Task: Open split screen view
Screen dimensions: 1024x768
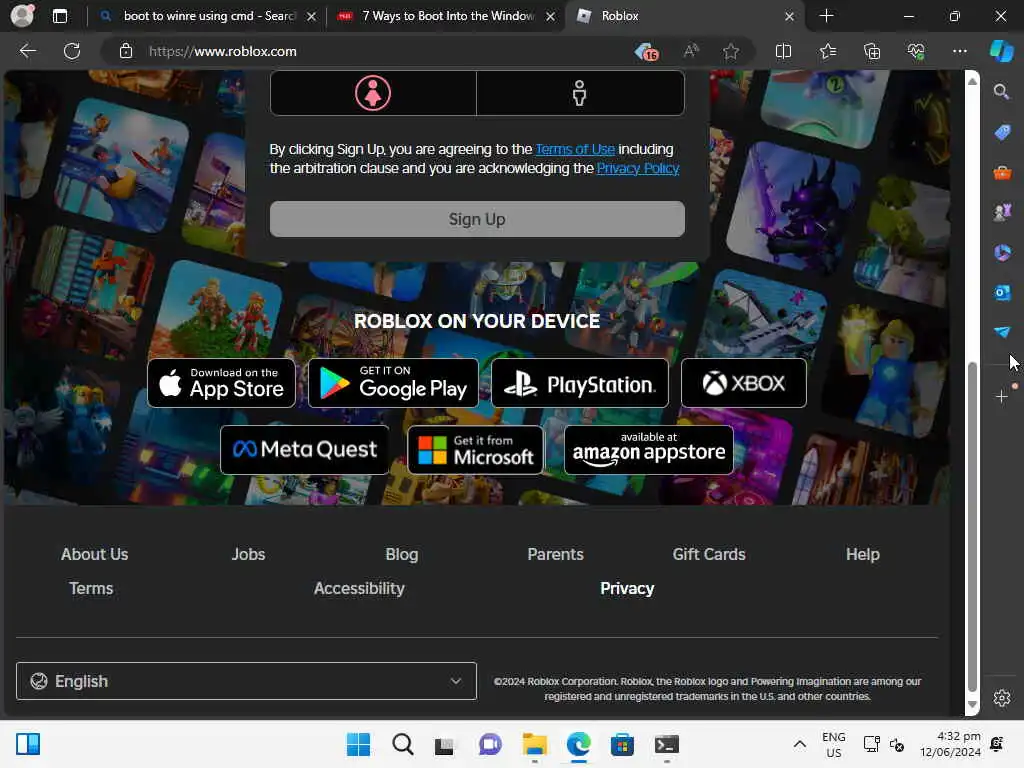Action: click(783, 51)
